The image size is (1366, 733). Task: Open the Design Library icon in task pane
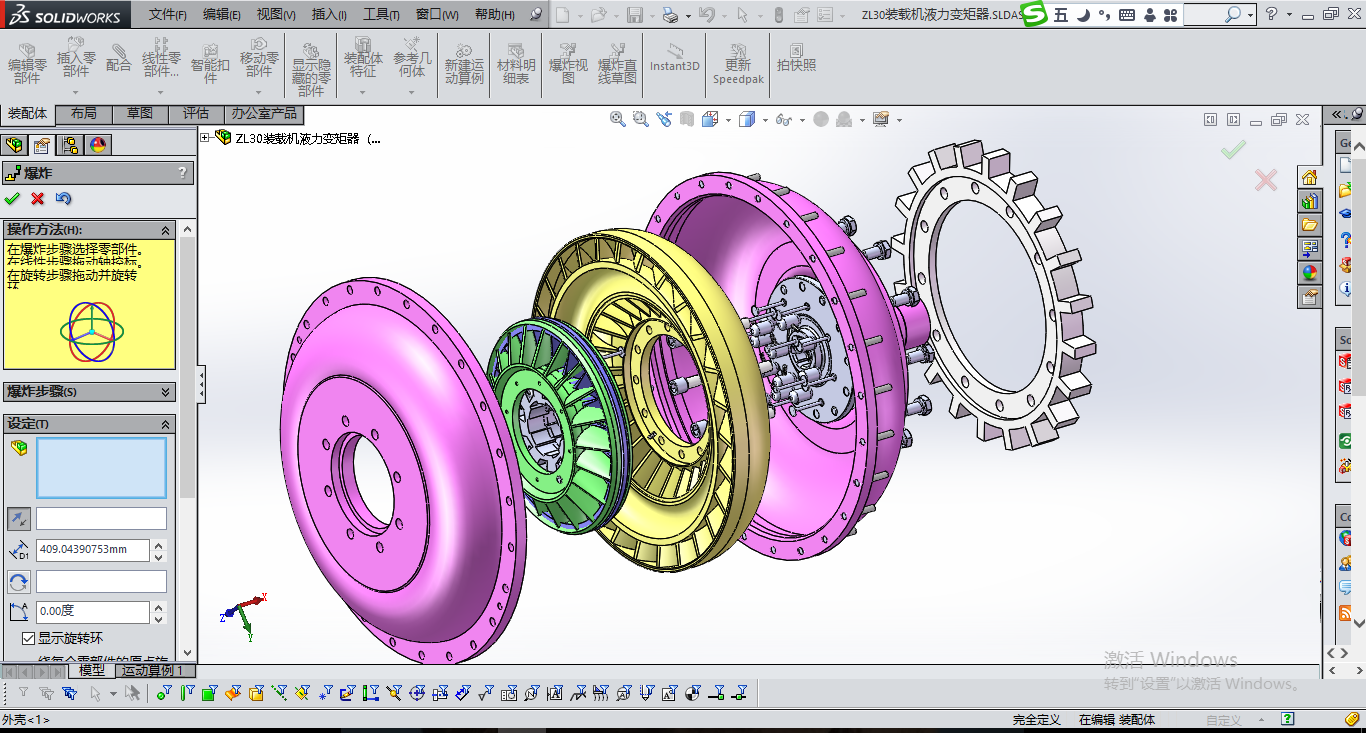[1309, 201]
